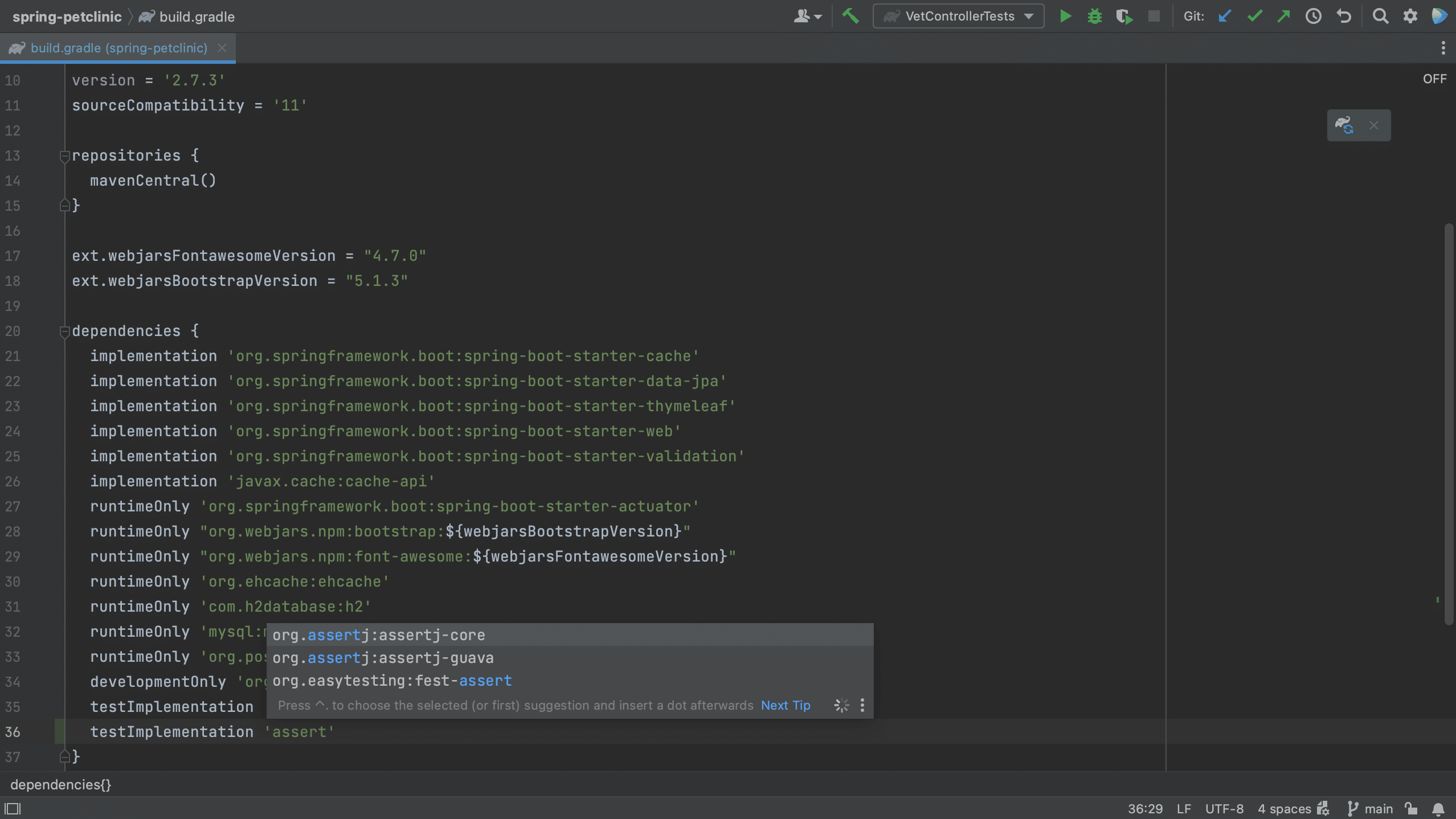Open editor tabs more options menu
The image size is (1456, 819).
click(x=1443, y=48)
